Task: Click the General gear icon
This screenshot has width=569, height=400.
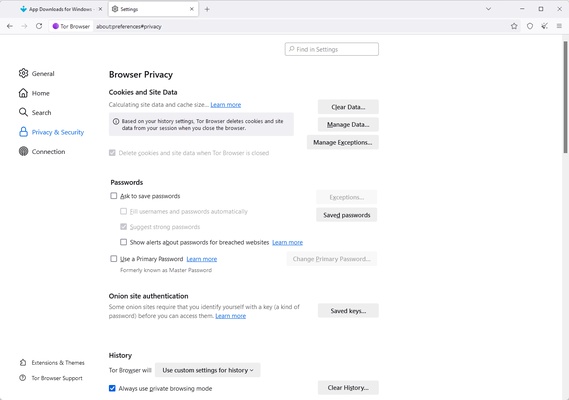Action: (23, 73)
